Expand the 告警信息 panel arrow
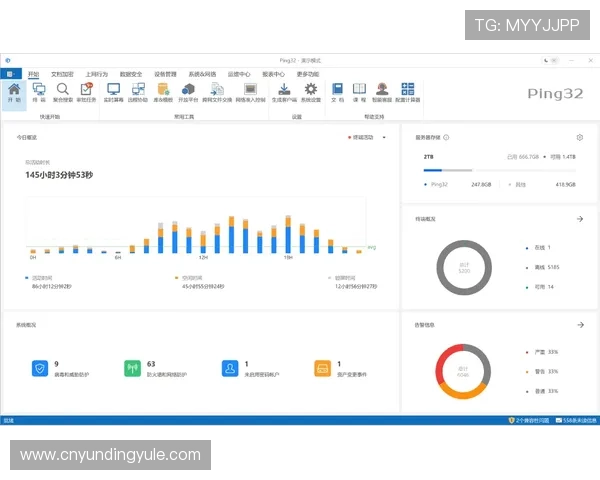Viewport: 600px width, 480px height. coord(580,325)
